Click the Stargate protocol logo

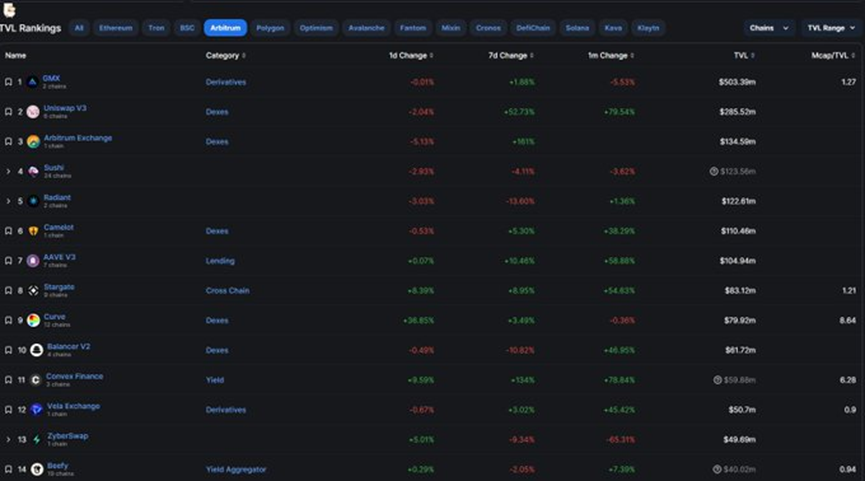click(x=33, y=291)
